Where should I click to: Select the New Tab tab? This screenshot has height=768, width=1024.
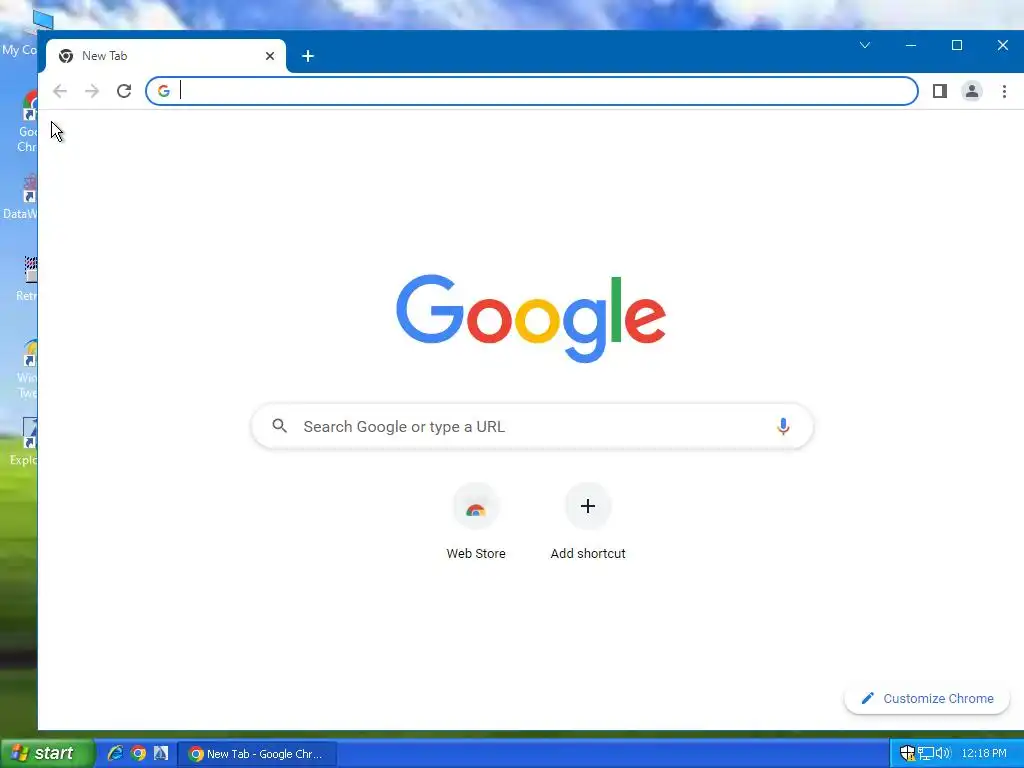[166, 56]
